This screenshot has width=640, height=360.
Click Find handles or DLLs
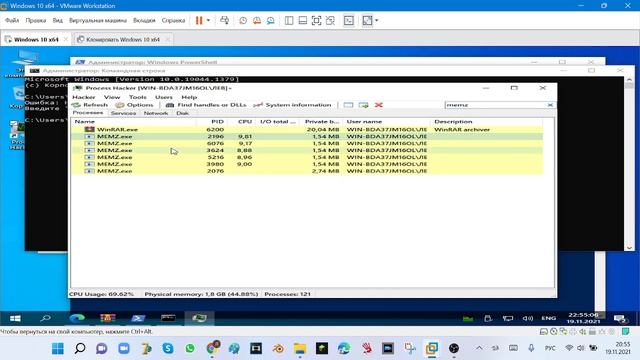pyautogui.click(x=206, y=105)
